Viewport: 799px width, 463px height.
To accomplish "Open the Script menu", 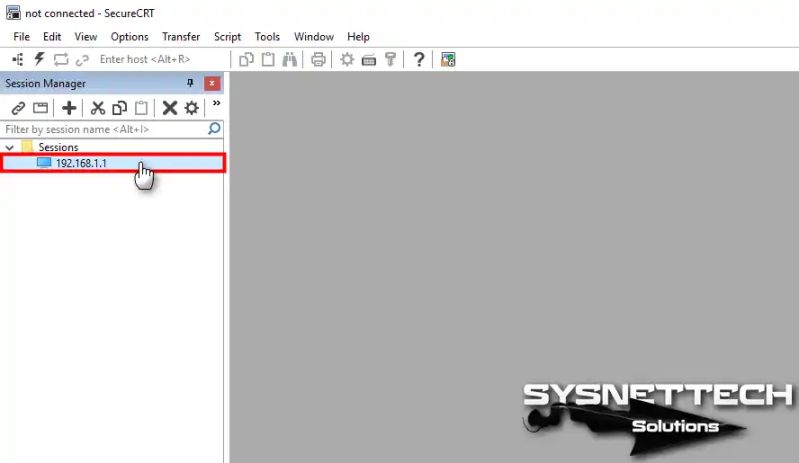I will [x=227, y=37].
